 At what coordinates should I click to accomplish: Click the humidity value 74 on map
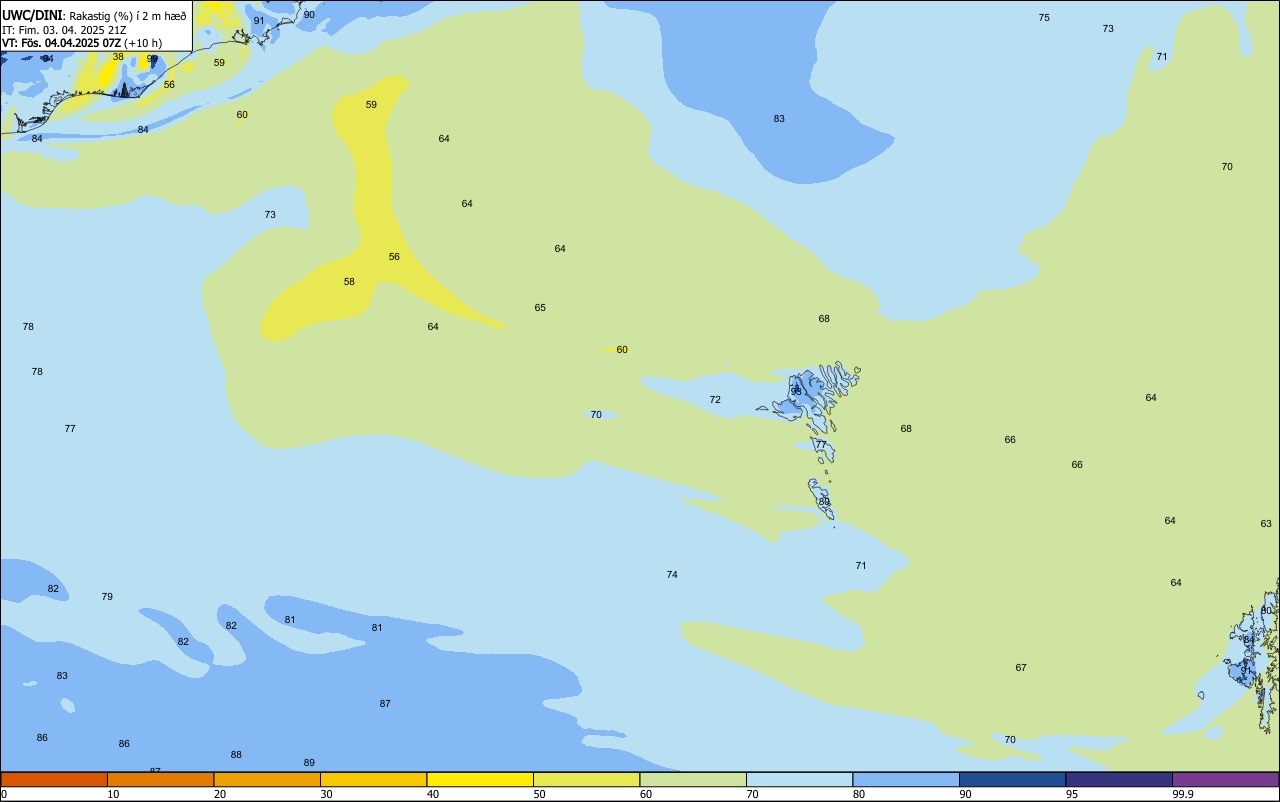[672, 575]
